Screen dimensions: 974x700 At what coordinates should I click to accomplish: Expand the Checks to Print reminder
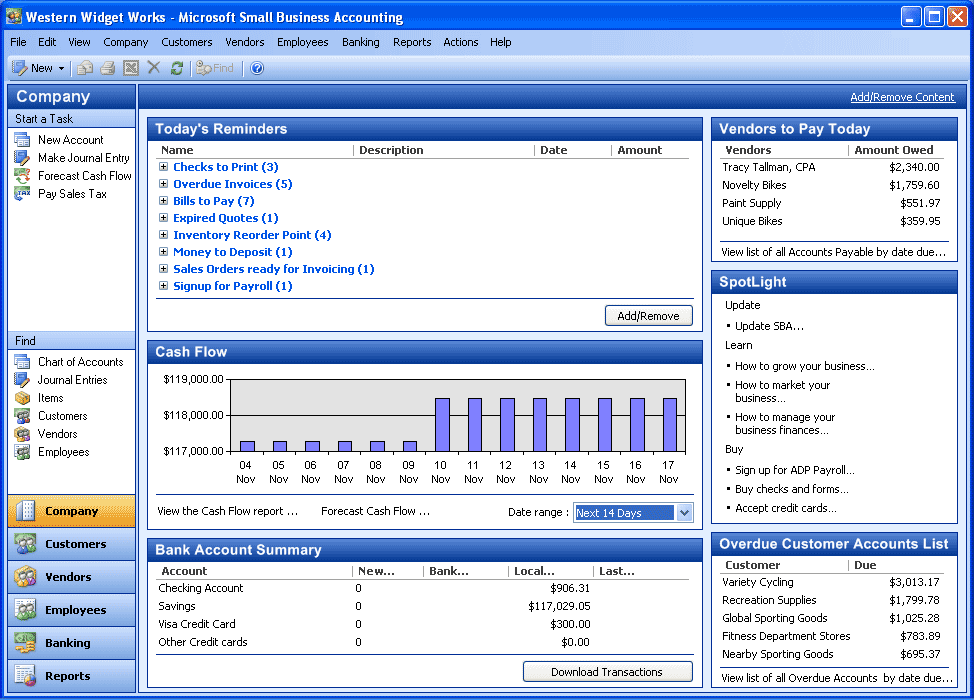[x=163, y=167]
